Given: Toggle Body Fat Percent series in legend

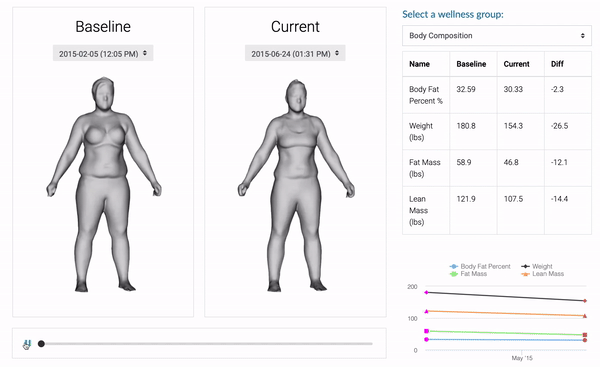Looking at the screenshot, I should (x=480, y=266).
